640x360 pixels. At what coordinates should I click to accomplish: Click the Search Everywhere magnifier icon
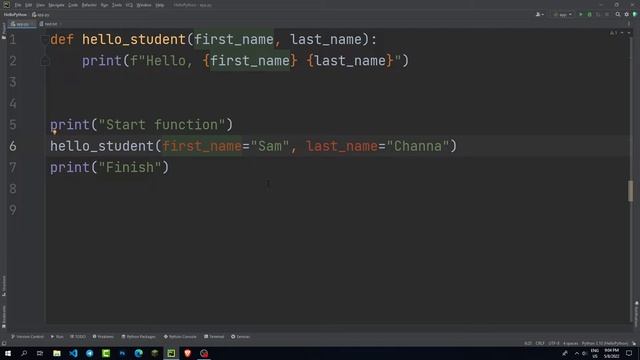(x=618, y=15)
